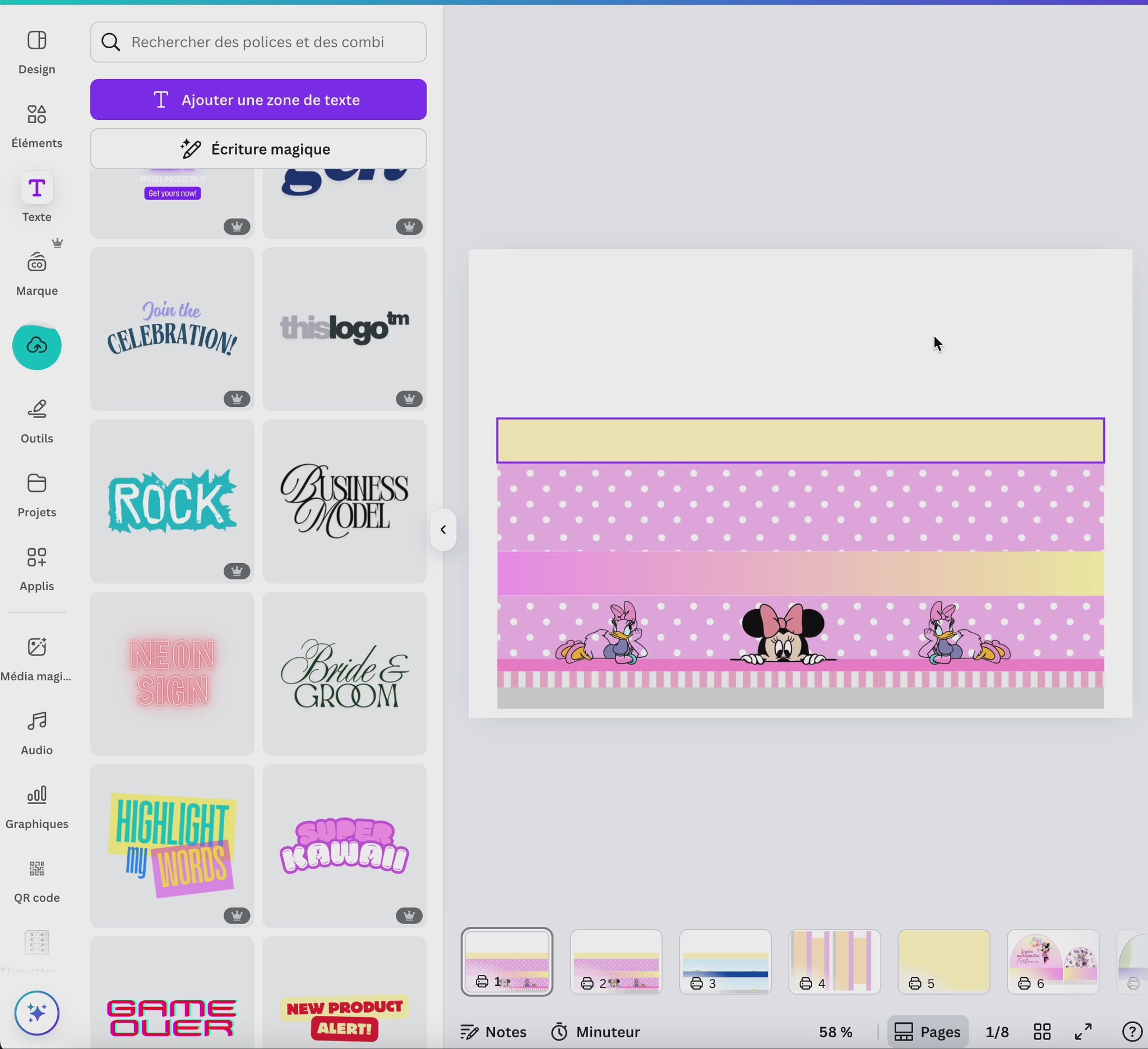Image resolution: width=1148 pixels, height=1049 pixels.
Task: Open the Projets folder panel
Action: point(36,494)
